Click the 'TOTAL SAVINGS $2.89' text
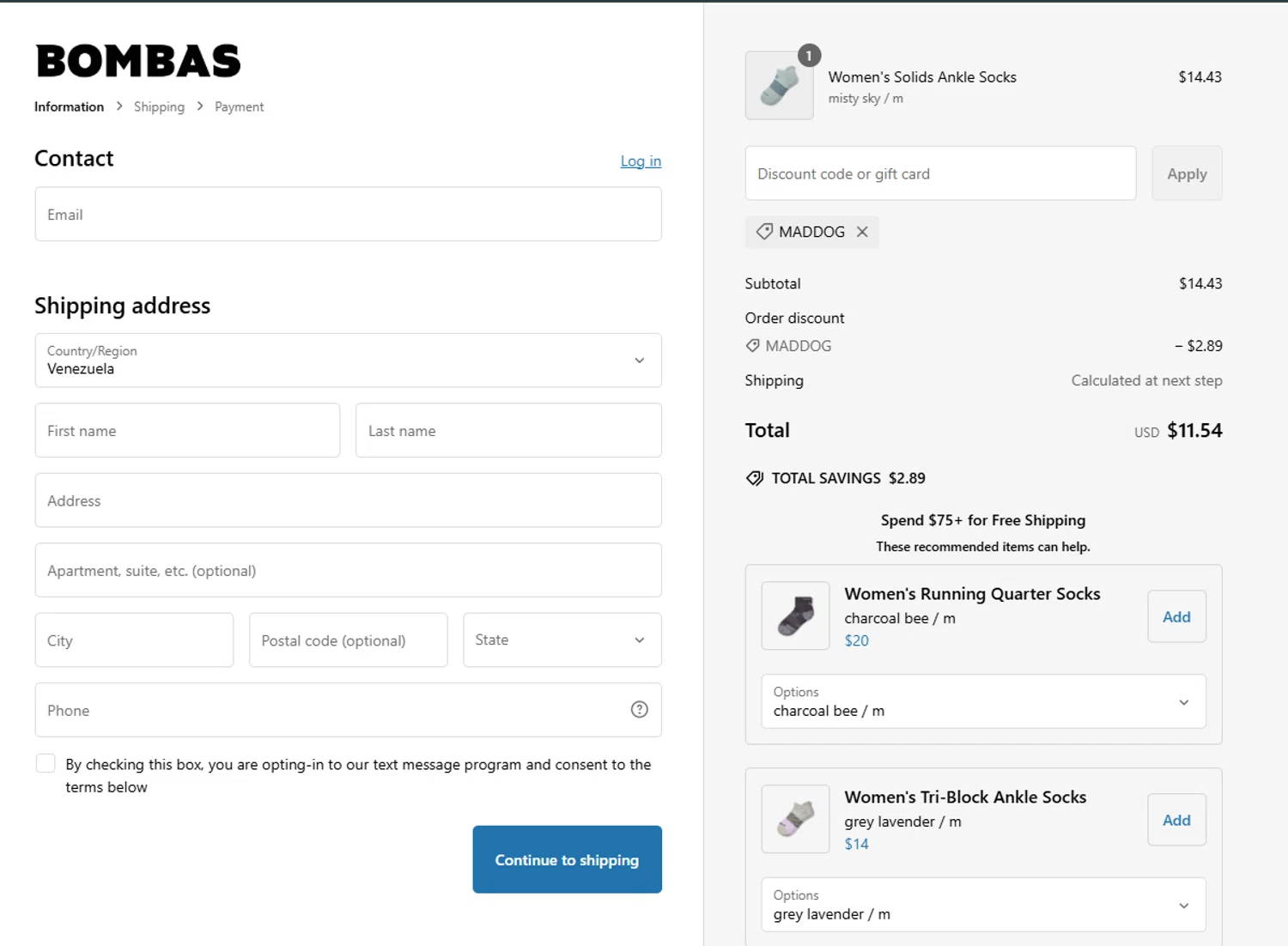 click(848, 478)
